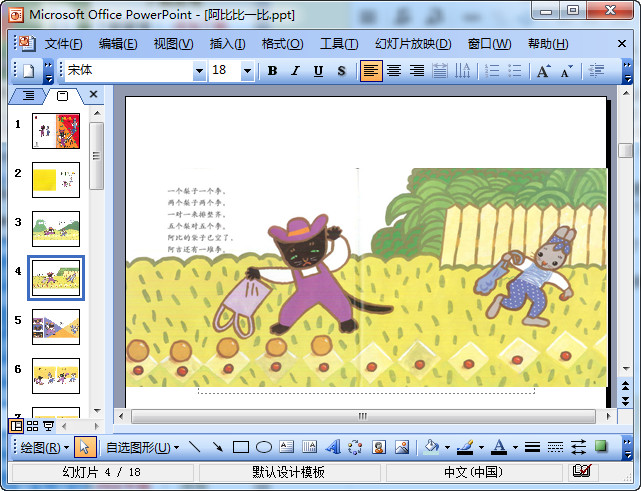Insert diagram or organization chart

[x=355, y=447]
